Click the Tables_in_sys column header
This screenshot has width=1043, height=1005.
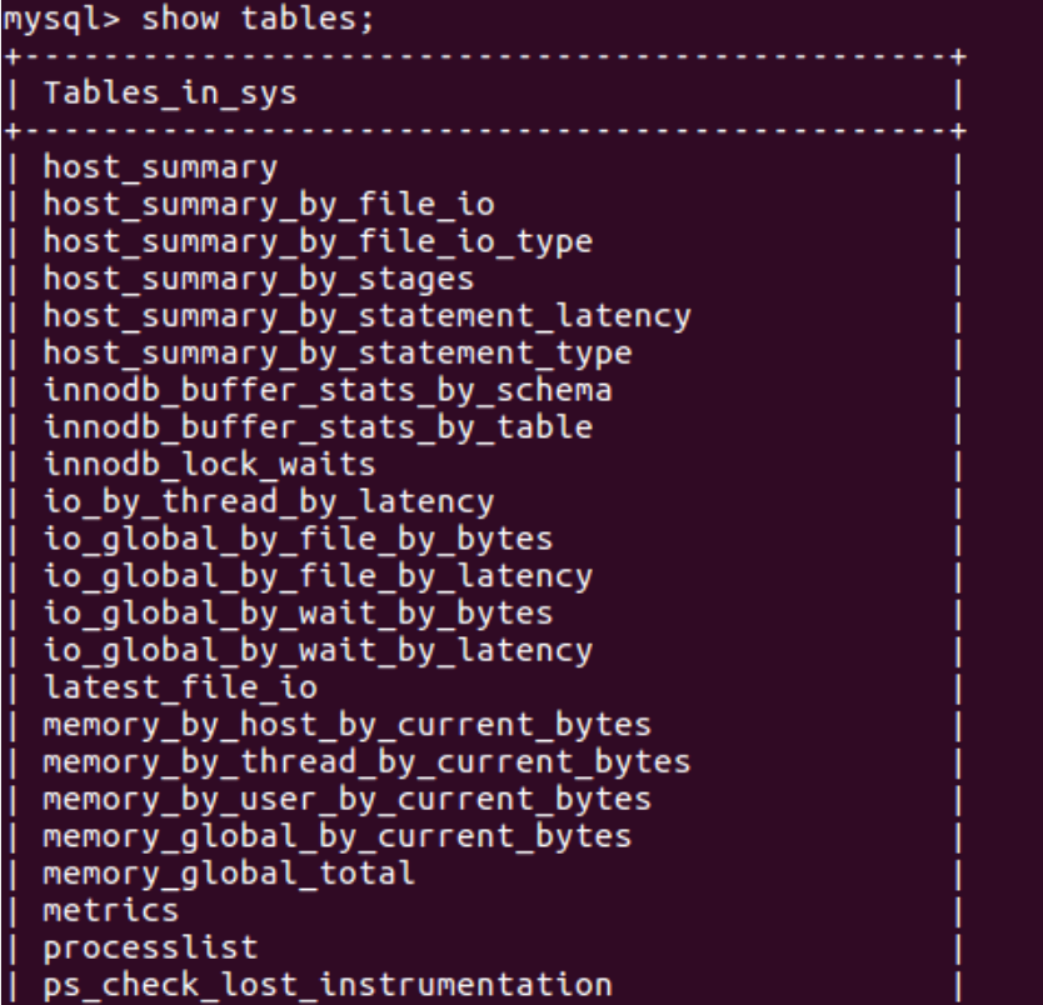[170, 94]
